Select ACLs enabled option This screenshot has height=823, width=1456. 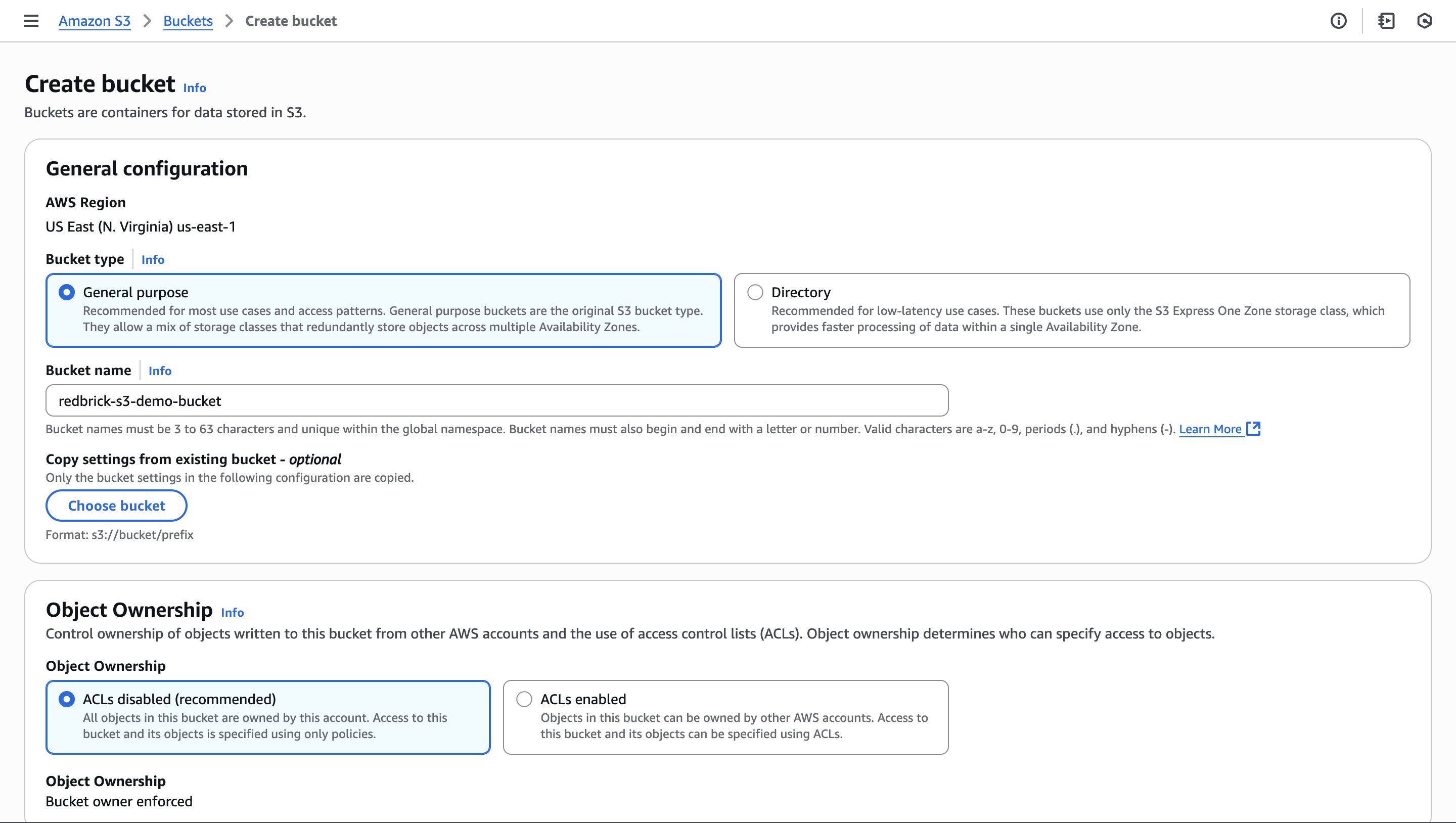click(524, 699)
